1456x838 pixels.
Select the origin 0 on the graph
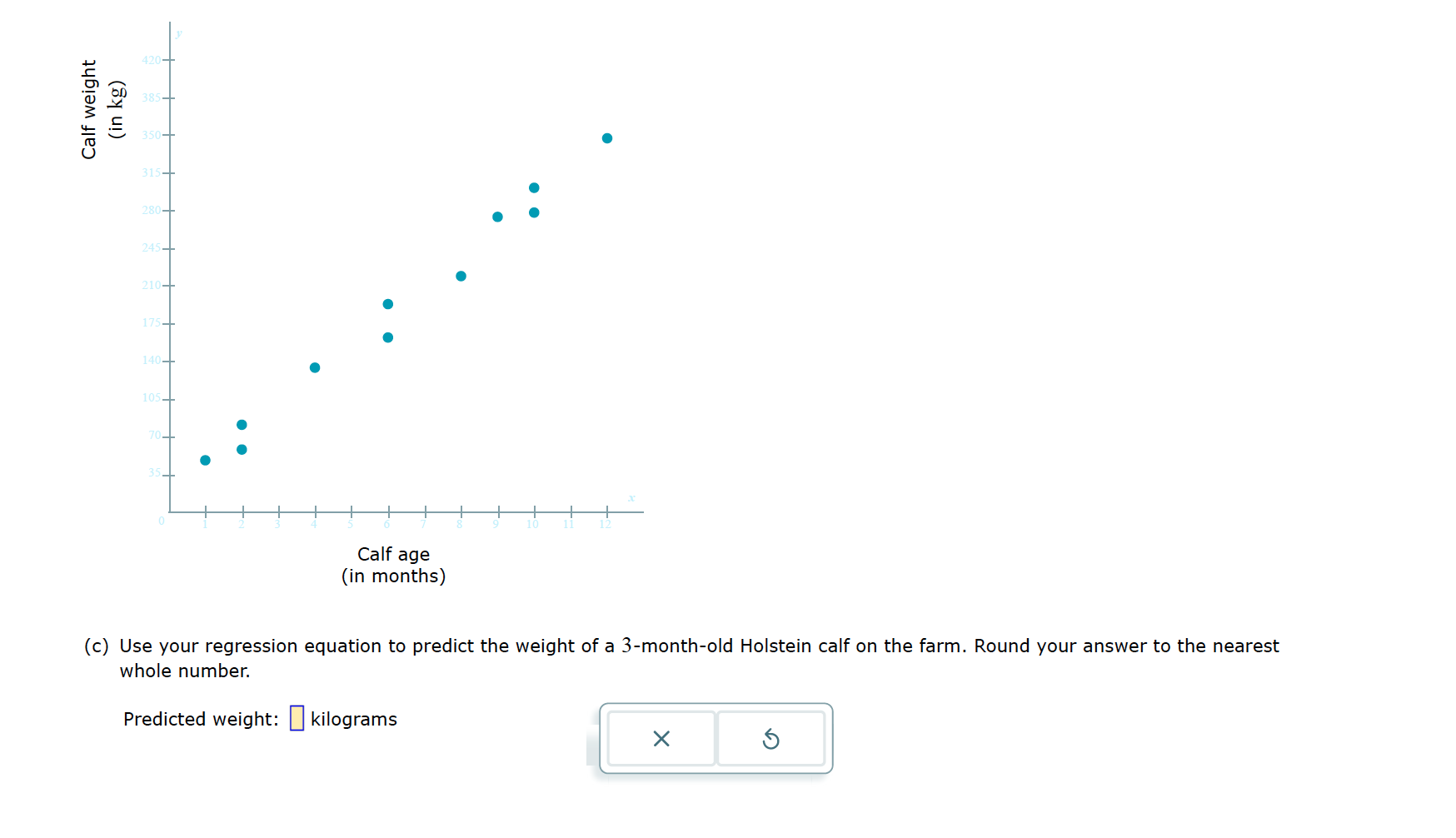[x=162, y=521]
